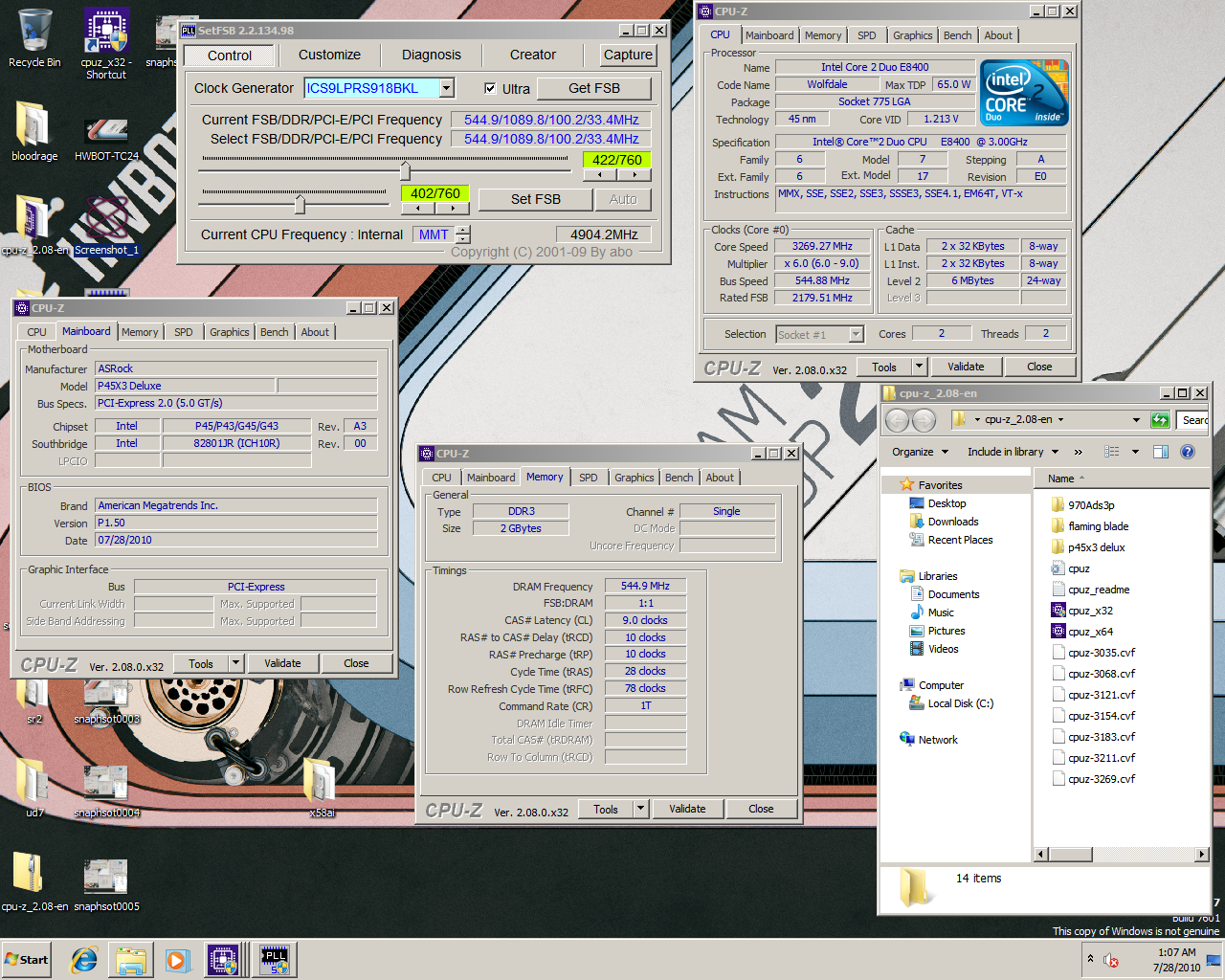1225x980 pixels.
Task: Open the snaphsot0005 desktop file
Action: [106, 884]
